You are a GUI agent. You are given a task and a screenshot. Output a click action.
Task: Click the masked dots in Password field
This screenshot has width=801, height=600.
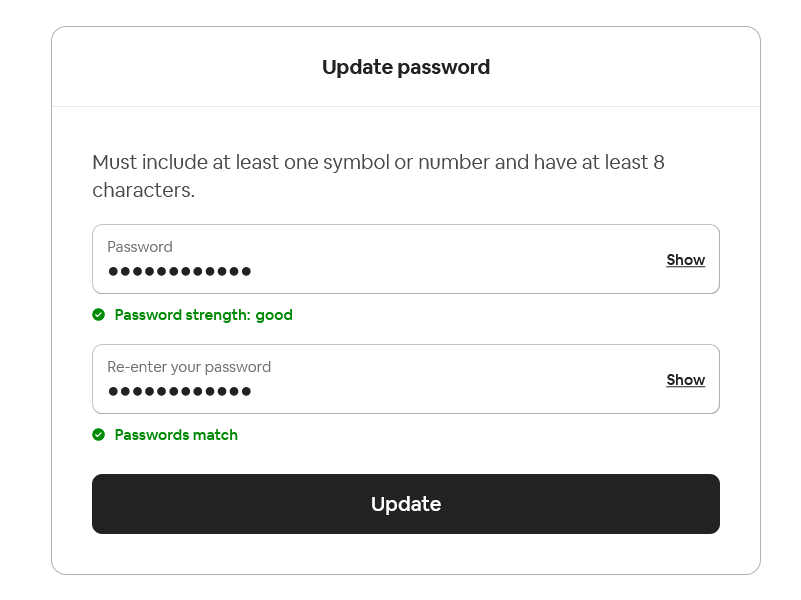coord(179,271)
